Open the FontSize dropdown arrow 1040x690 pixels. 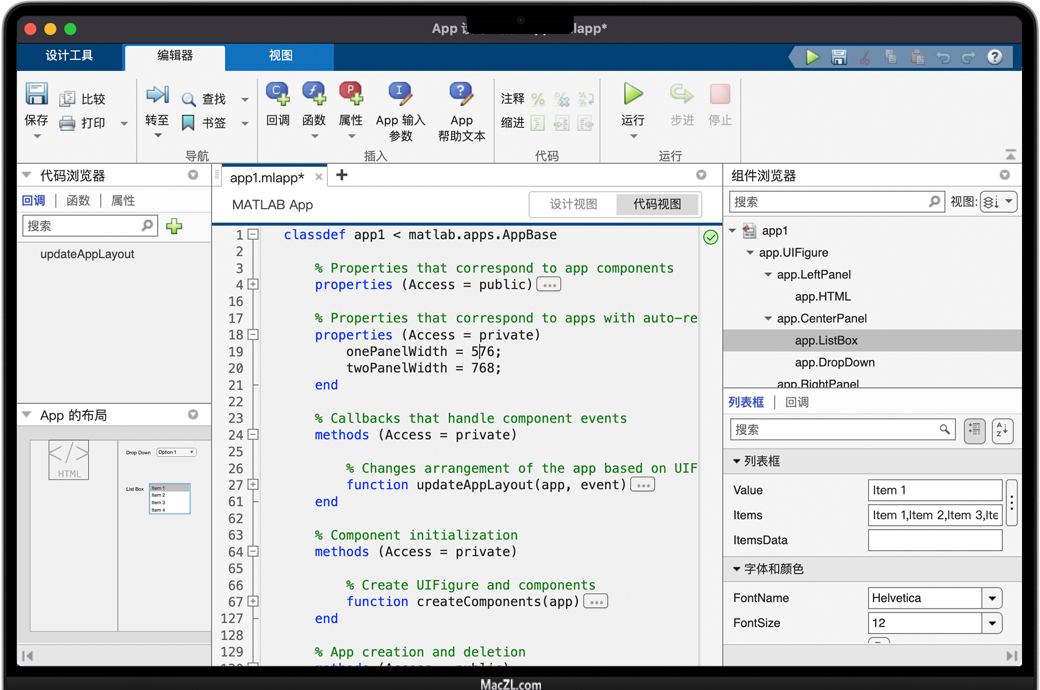tap(992, 623)
